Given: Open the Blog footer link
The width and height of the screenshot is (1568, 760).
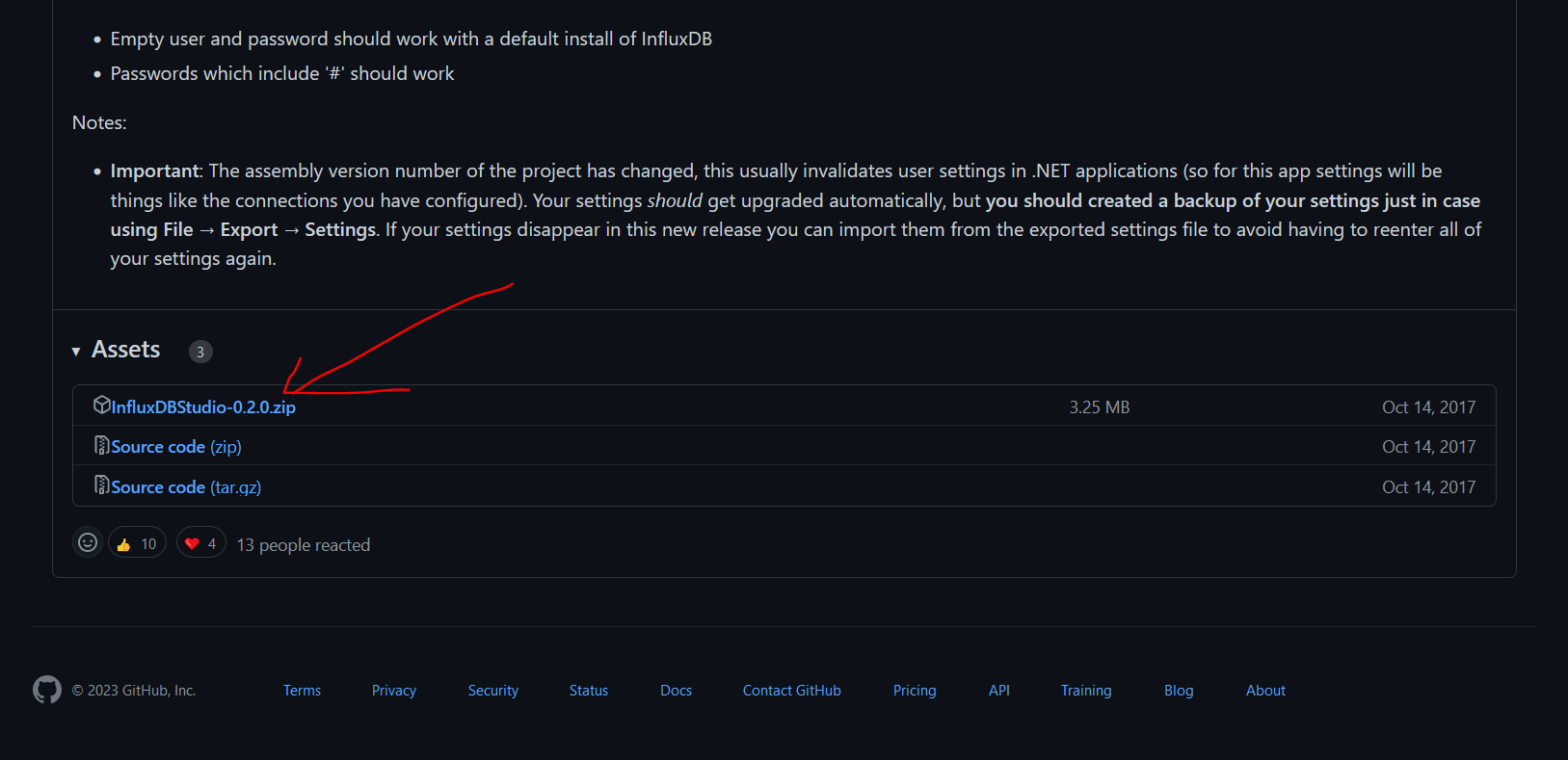Looking at the screenshot, I should point(1179,691).
